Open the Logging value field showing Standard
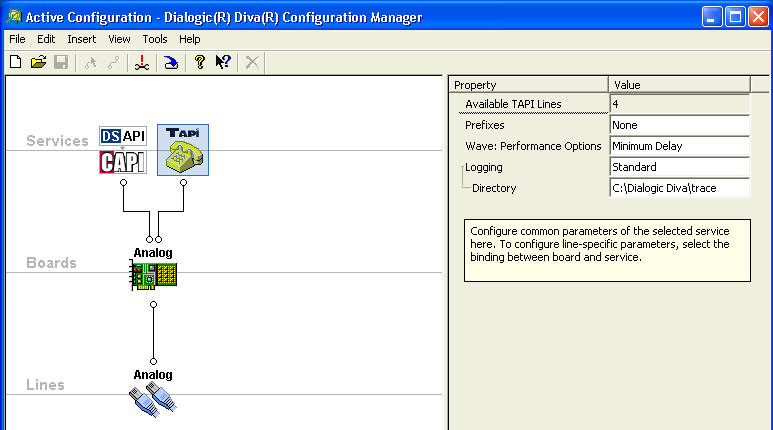The image size is (773, 430). click(679, 167)
